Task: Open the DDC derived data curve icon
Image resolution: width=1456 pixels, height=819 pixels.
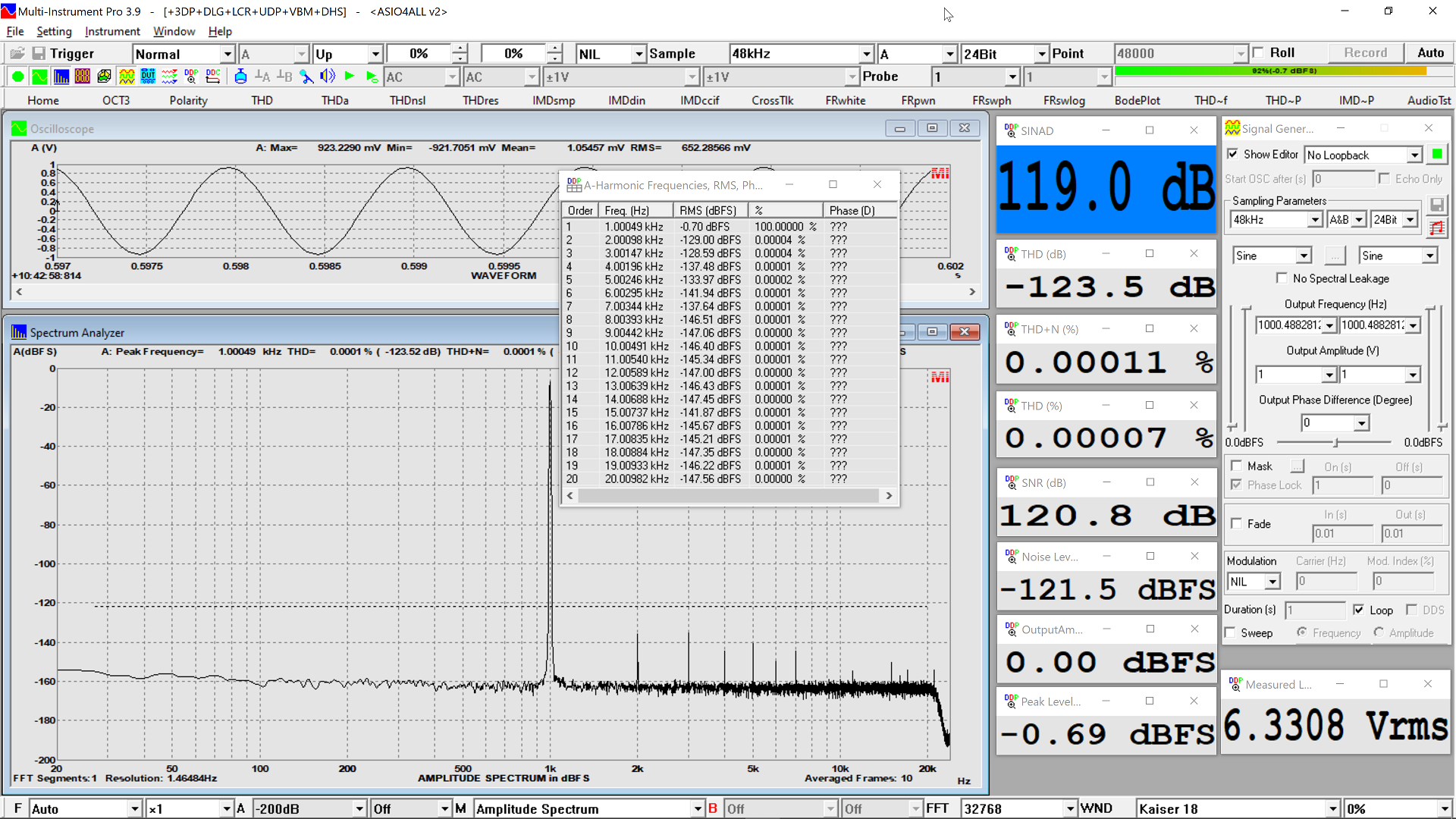Action: 213,76
